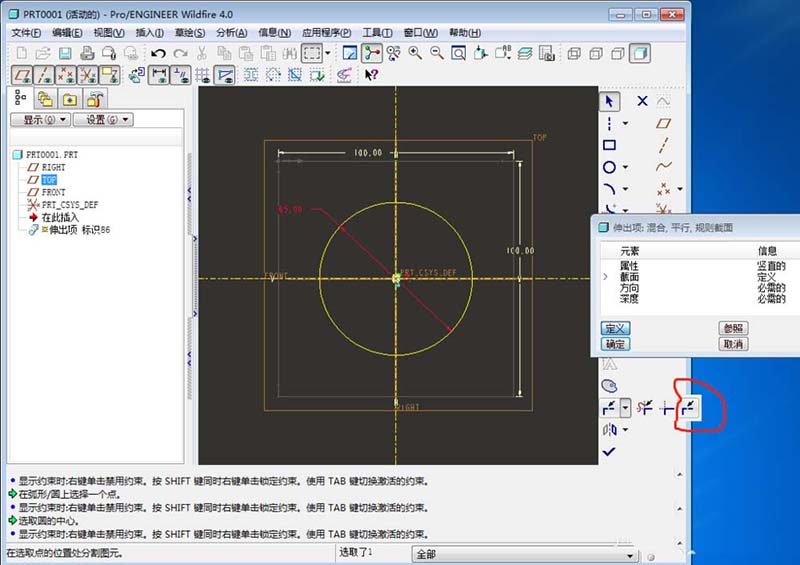Select the arrow pointer selection tool
Viewport: 800px width, 565px height.
coord(609,102)
